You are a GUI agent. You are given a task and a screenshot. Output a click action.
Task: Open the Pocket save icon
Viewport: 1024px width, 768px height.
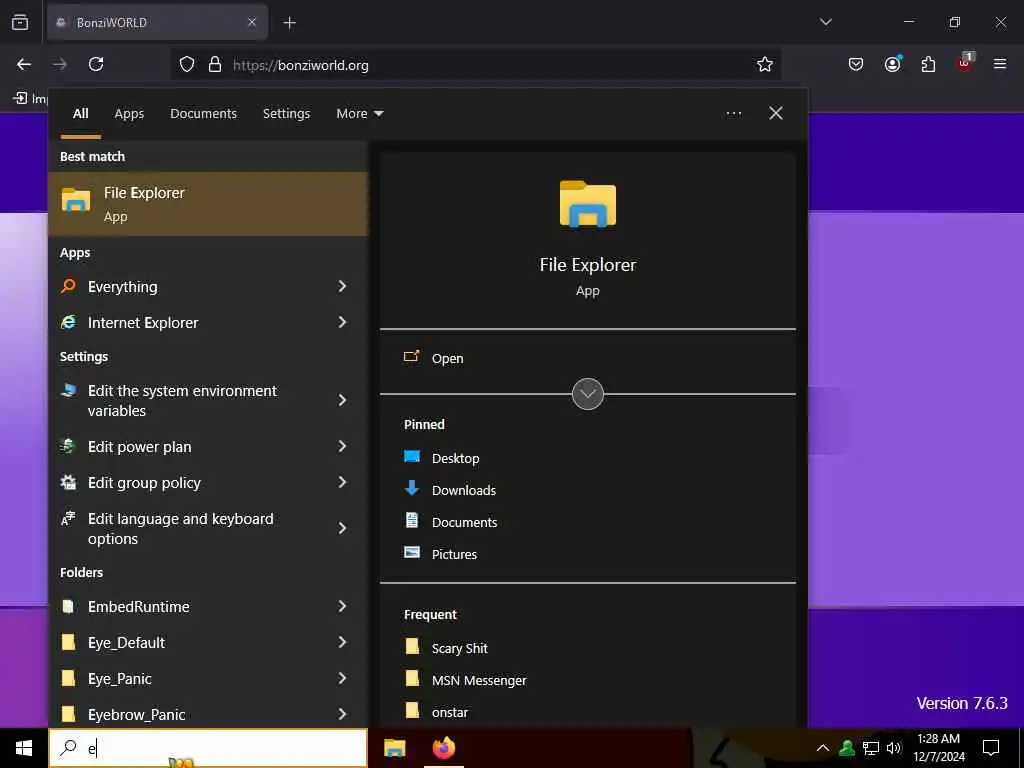[x=856, y=64]
